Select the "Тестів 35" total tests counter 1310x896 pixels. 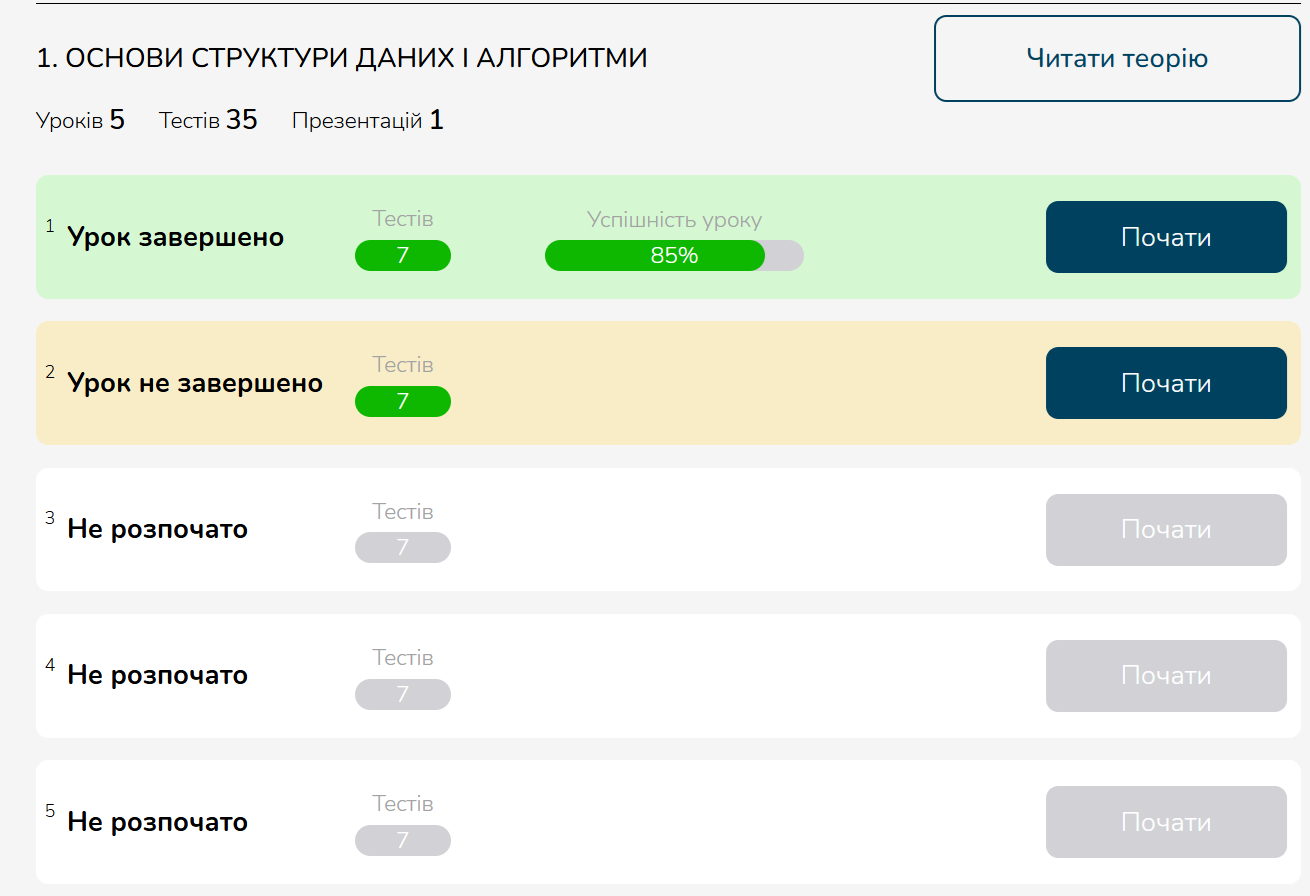208,121
